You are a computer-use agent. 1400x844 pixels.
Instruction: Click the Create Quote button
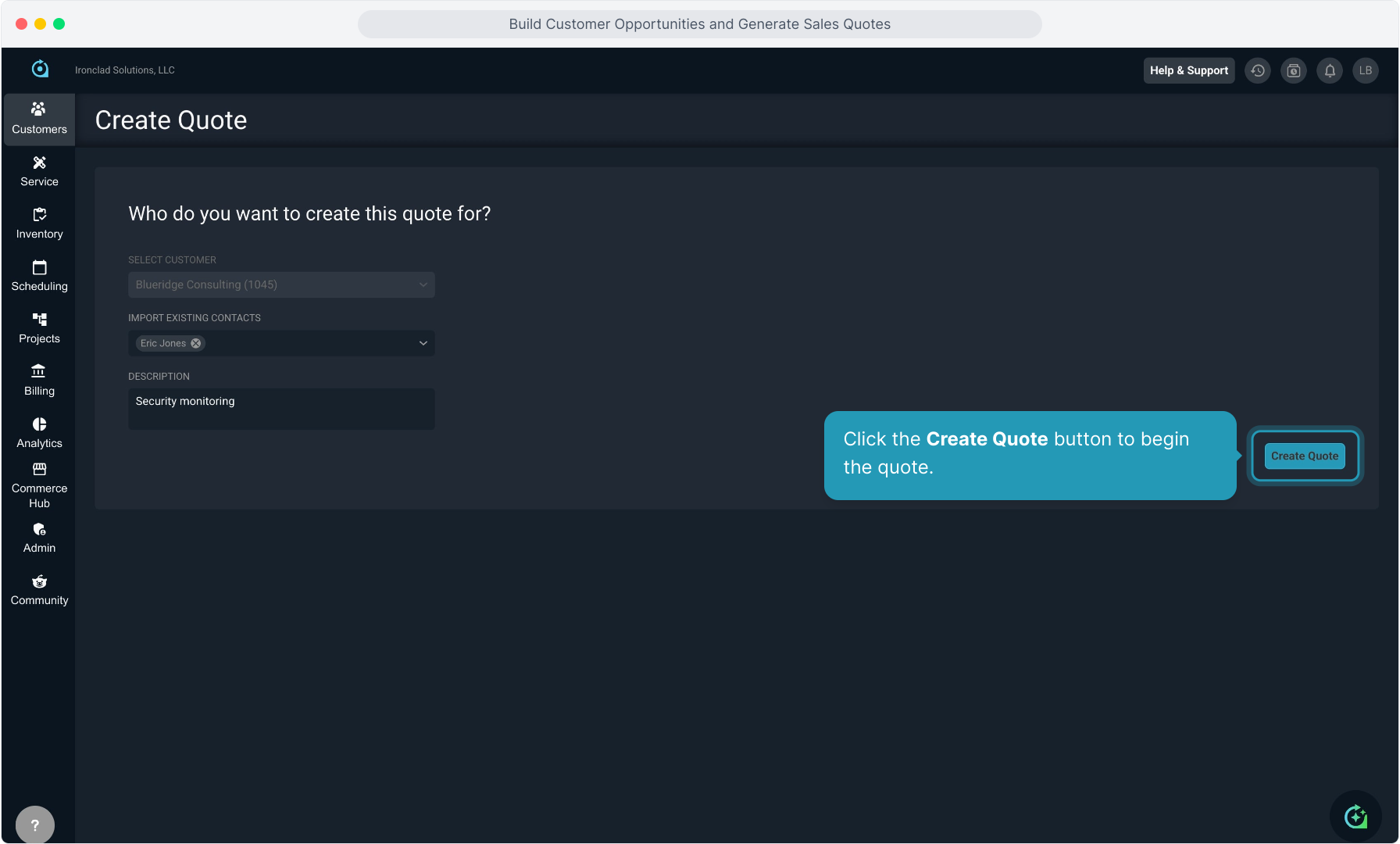pos(1304,456)
